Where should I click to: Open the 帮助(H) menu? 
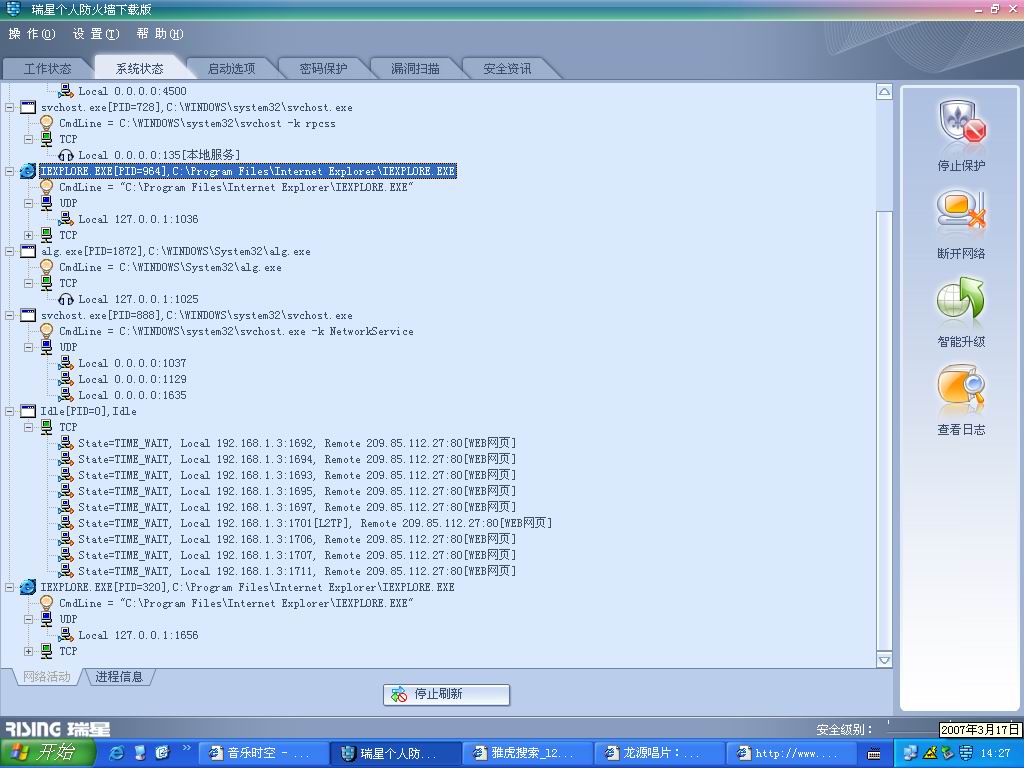tap(160, 34)
